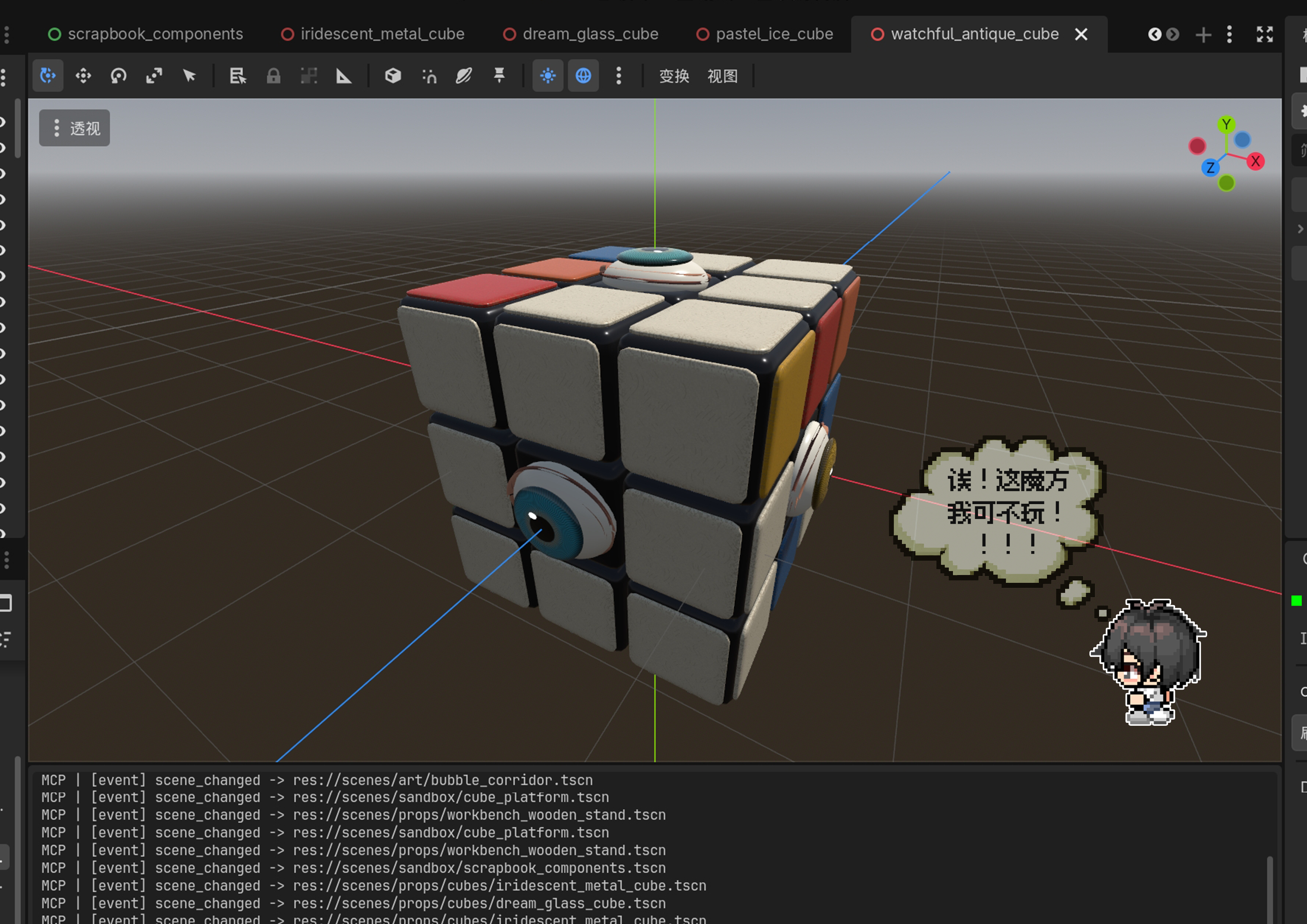Toggle Use Local Space cube icon
This screenshot has width=1307, height=924.
[x=393, y=76]
